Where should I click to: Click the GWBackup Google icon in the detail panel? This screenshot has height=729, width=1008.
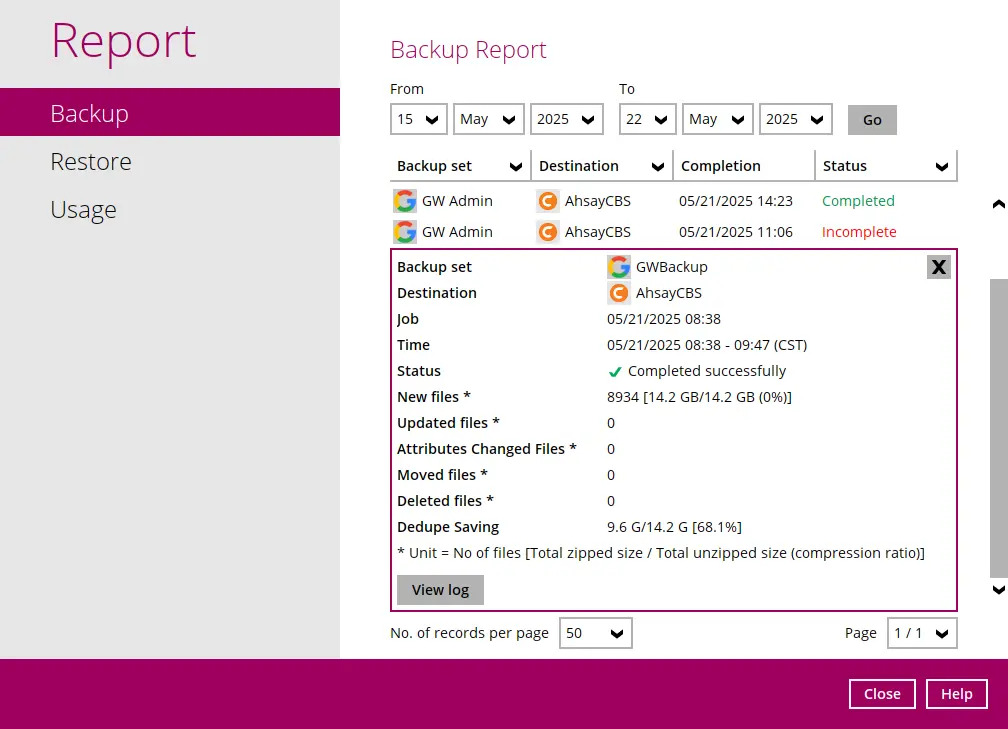point(619,267)
